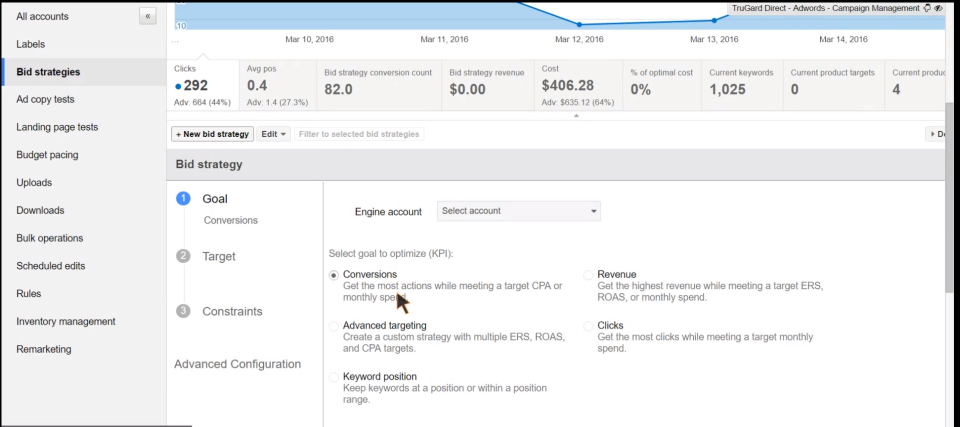Click the Filter to selected bid strategies field
The image size is (960, 427).
(x=359, y=134)
